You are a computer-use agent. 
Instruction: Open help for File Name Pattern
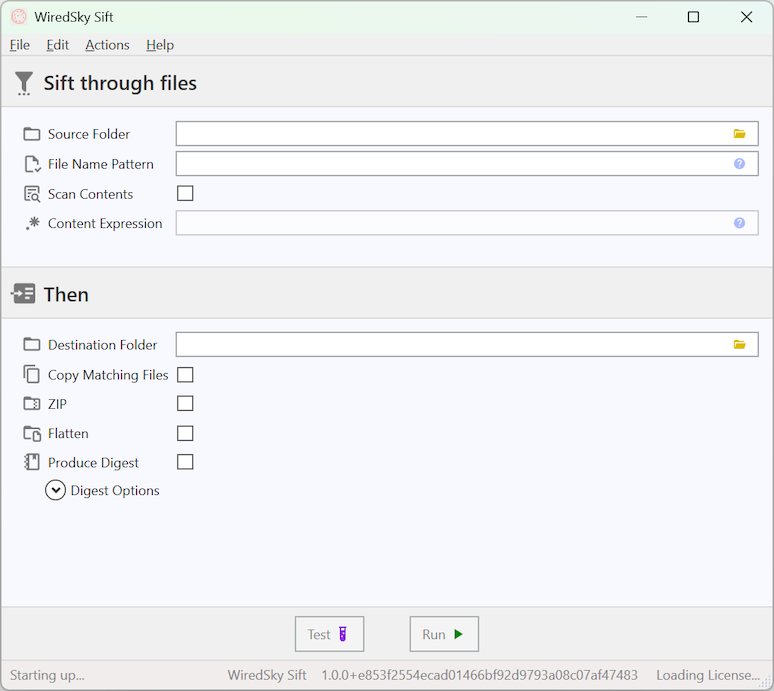point(739,163)
